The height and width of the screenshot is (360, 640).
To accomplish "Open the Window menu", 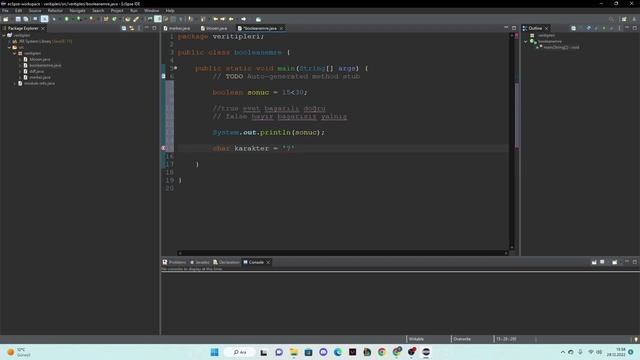I will click(151, 11).
